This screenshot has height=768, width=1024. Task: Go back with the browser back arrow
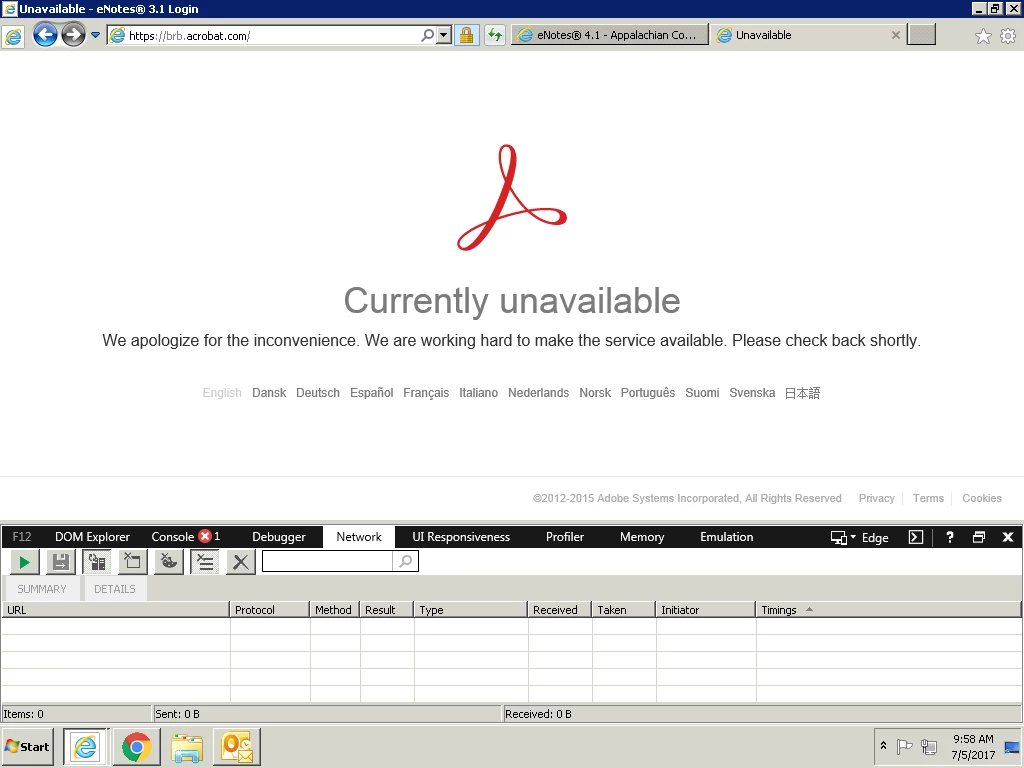[x=45, y=35]
